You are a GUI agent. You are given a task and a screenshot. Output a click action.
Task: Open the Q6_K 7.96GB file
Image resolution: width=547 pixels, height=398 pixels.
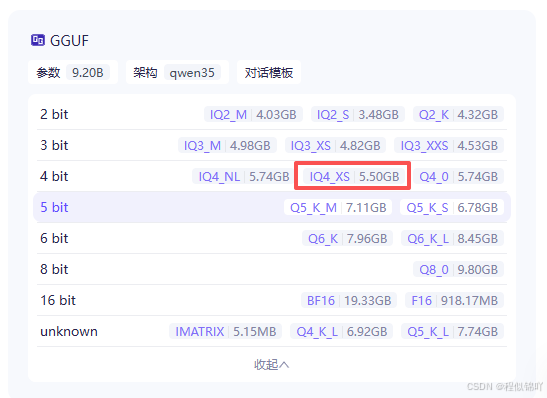click(x=347, y=239)
